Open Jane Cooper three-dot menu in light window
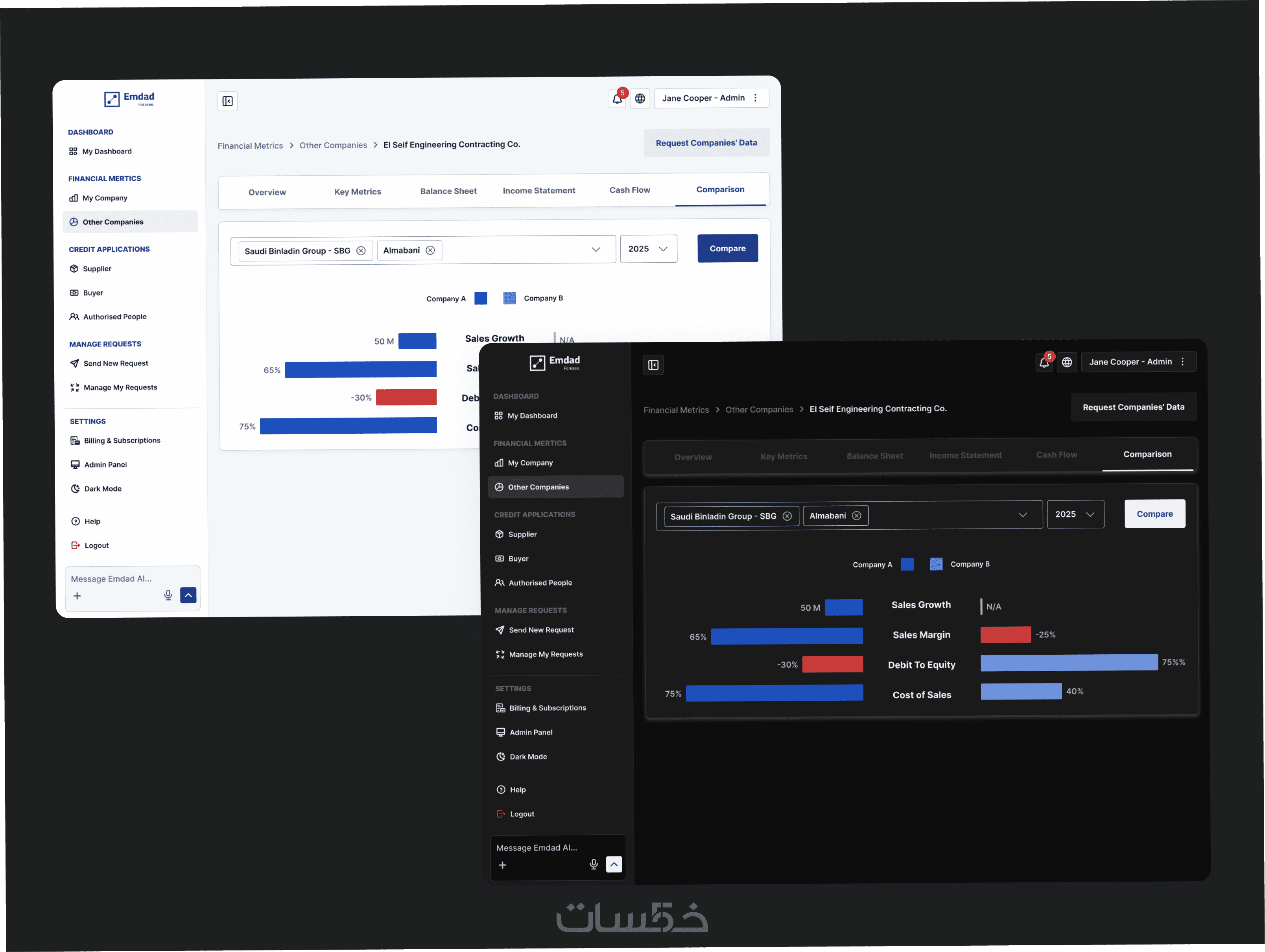Screen dimensions: 1265x952 (x=756, y=98)
